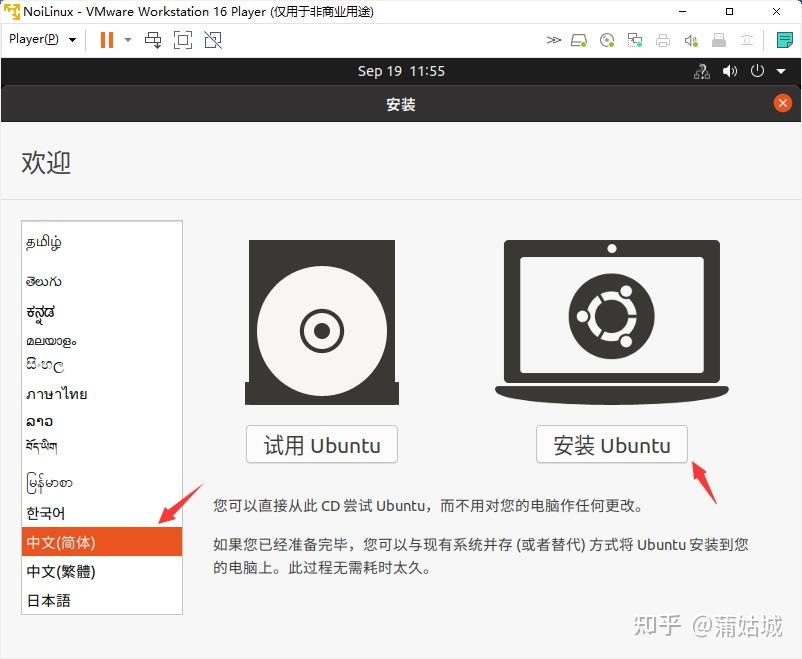This screenshot has width=802, height=659.
Task: Click the sound device icon in VMware toolbar
Action: click(690, 40)
